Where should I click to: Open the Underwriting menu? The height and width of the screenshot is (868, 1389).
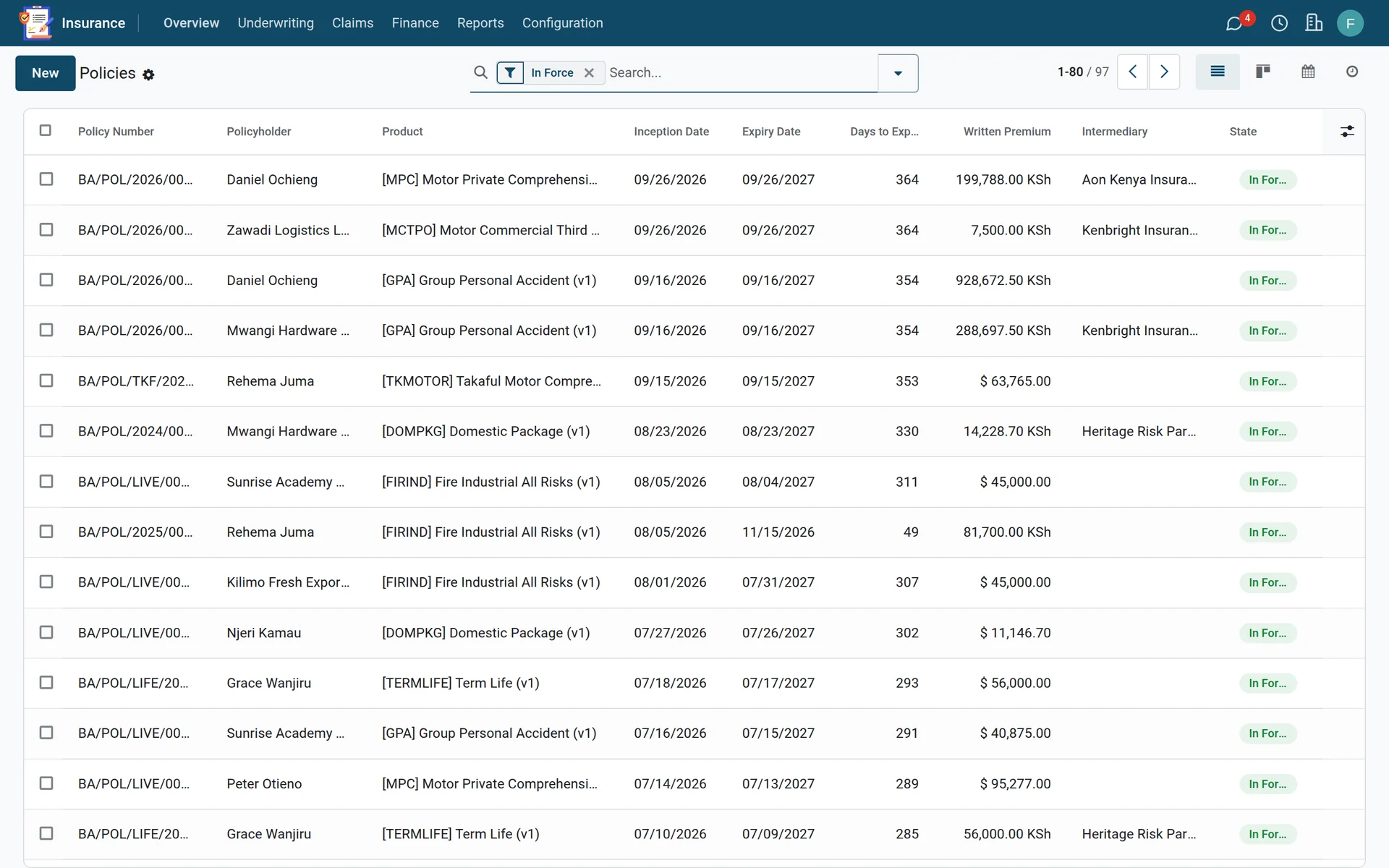click(x=276, y=23)
